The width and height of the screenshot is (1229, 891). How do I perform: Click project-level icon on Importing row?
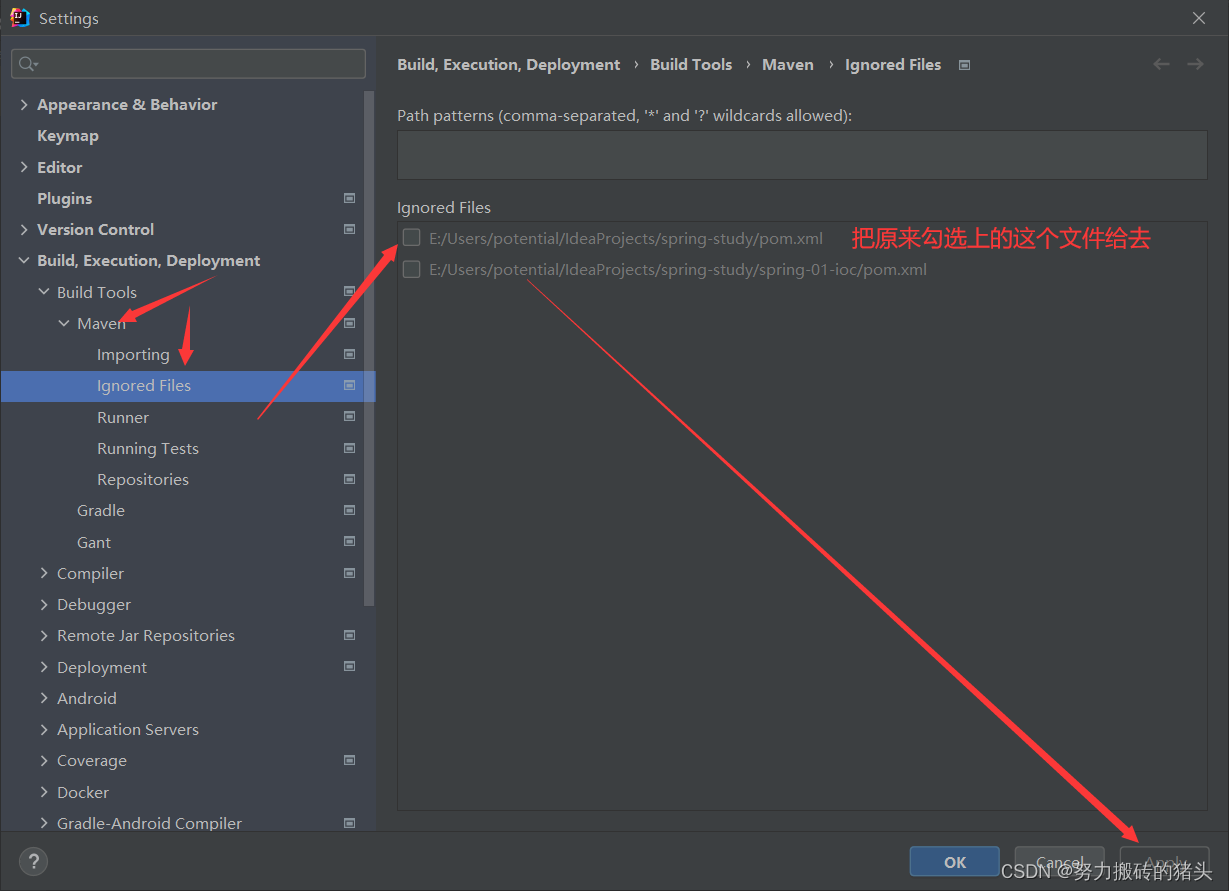point(349,354)
